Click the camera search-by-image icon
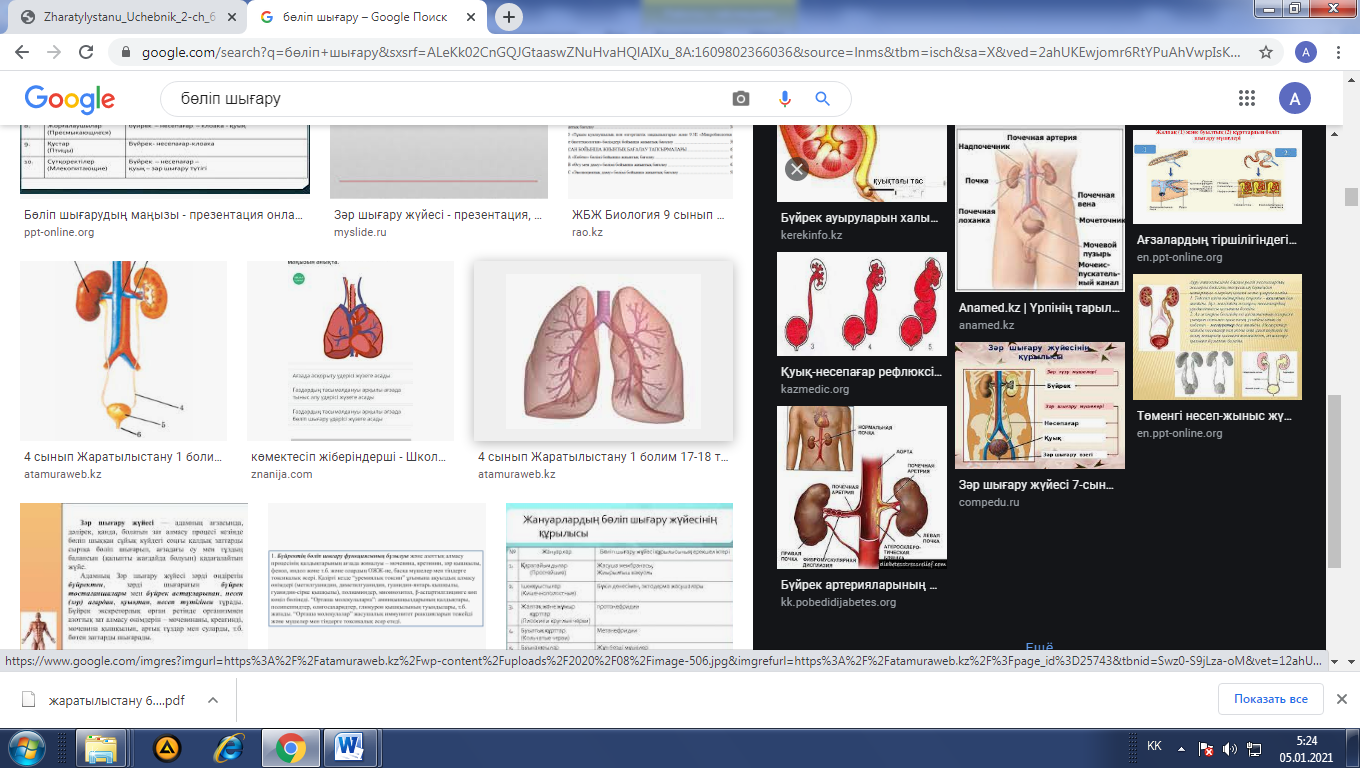Viewport: 1360px width, 768px height. coord(741,98)
